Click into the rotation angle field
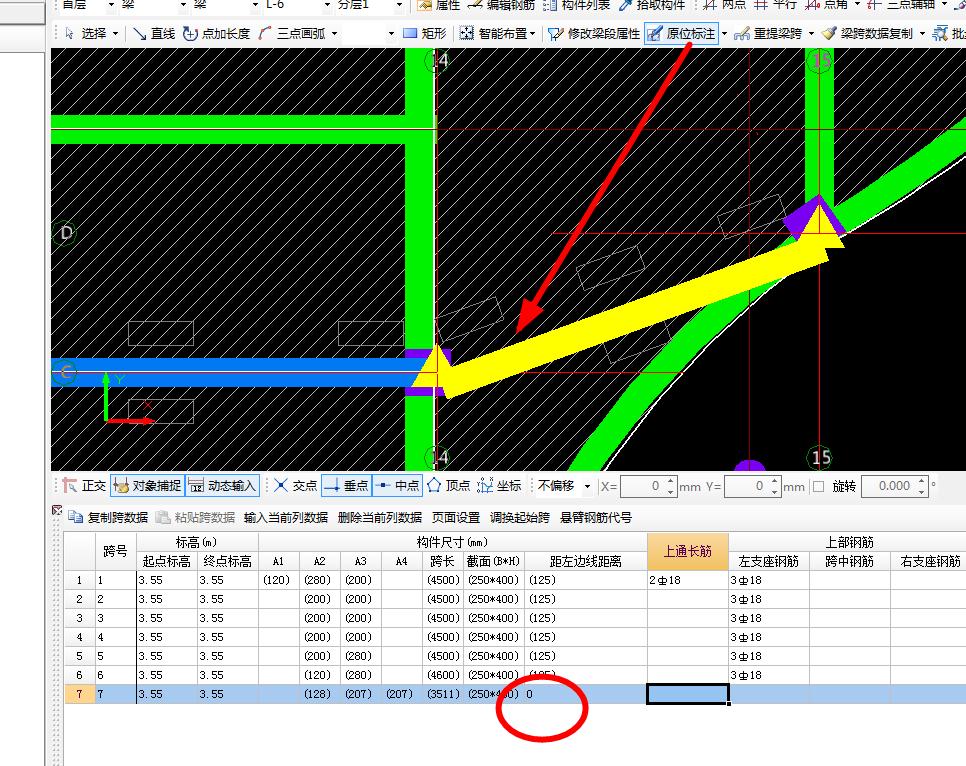This screenshot has width=966, height=766. (x=889, y=486)
